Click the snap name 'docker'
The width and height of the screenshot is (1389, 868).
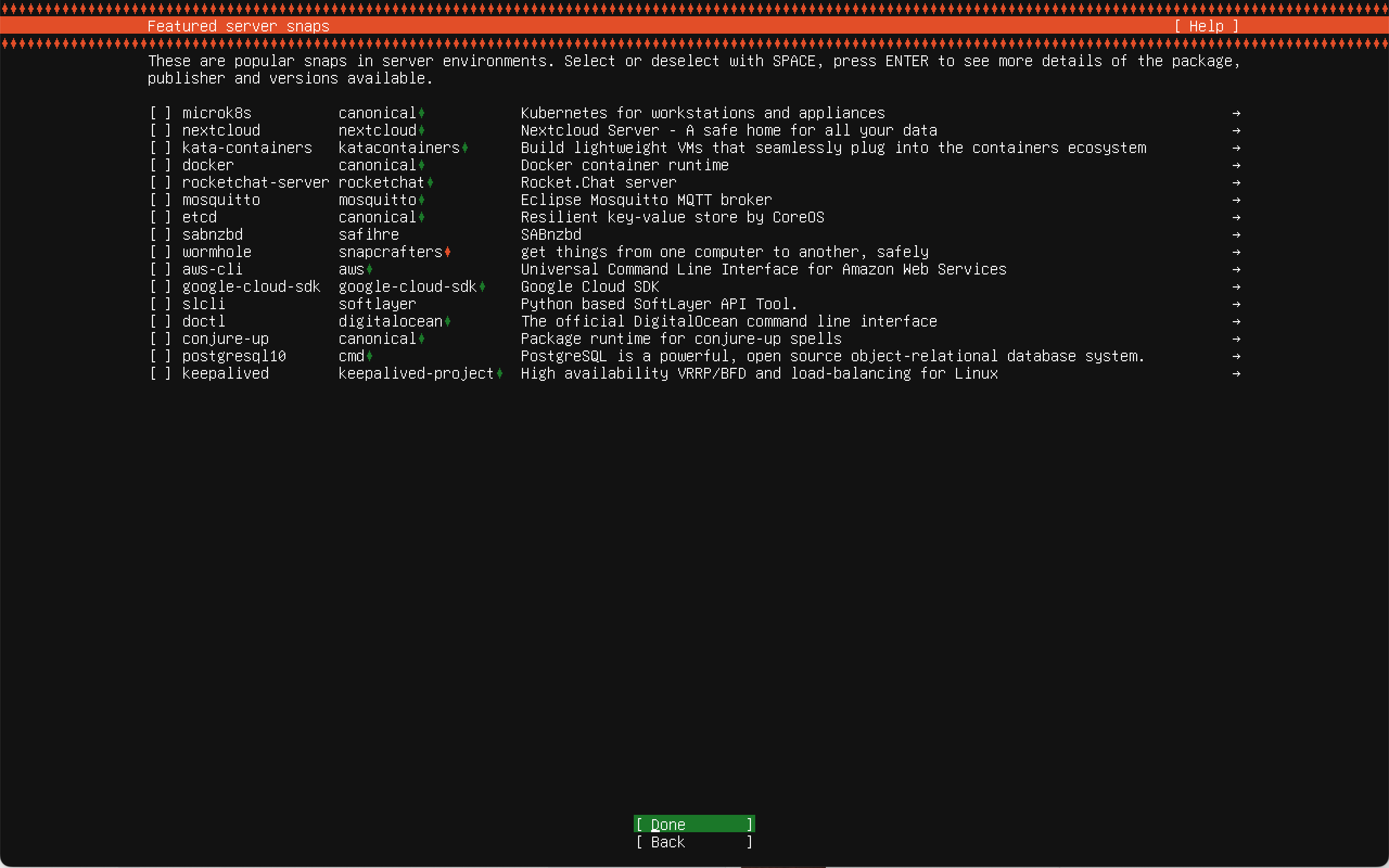coord(208,165)
